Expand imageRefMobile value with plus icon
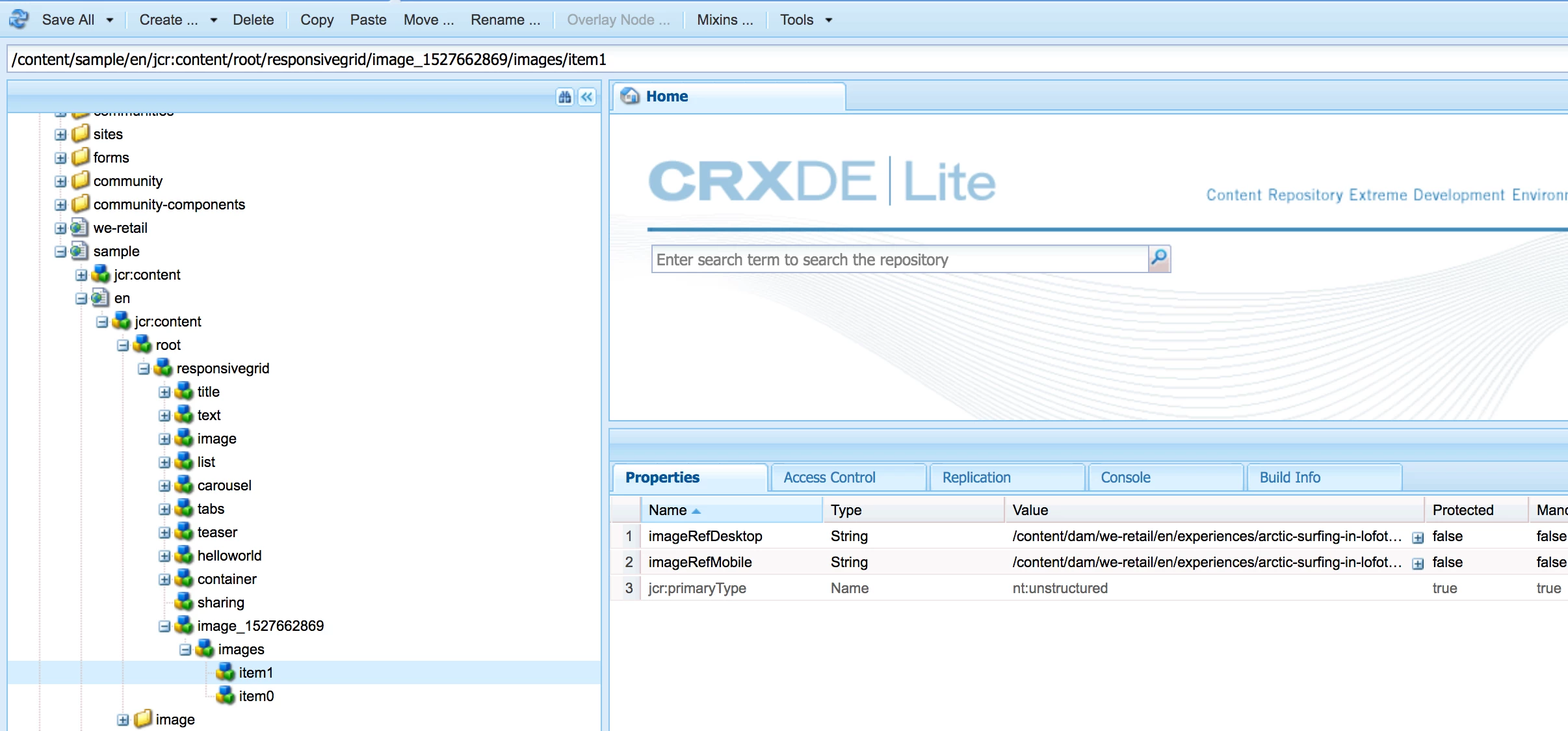 click(x=1418, y=563)
